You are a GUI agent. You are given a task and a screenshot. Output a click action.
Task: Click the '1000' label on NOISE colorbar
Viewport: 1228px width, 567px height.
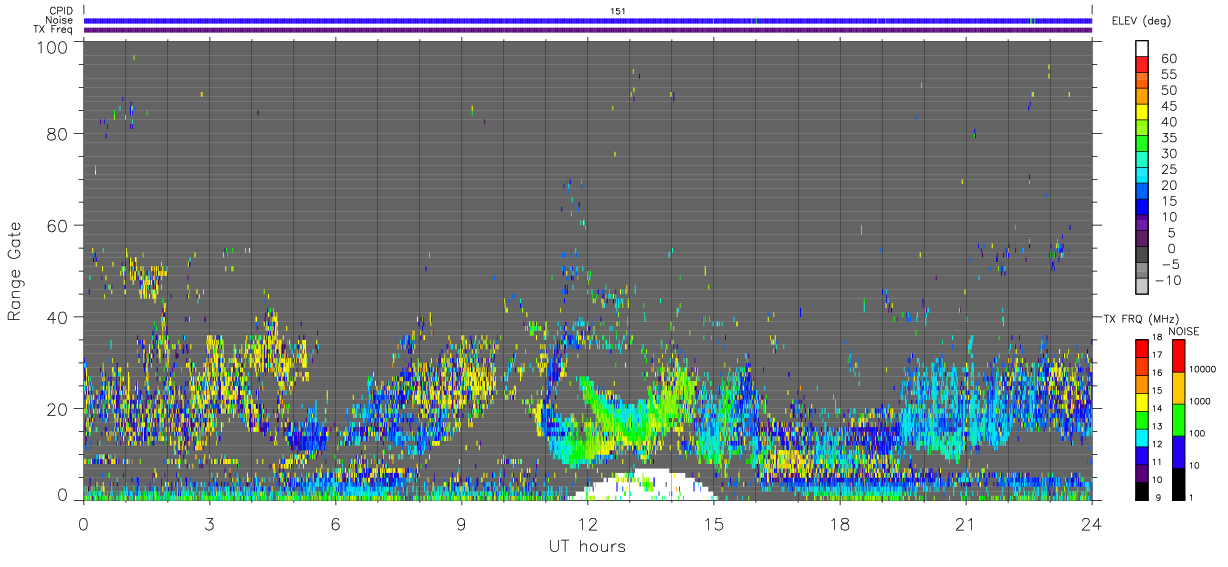click(1202, 403)
